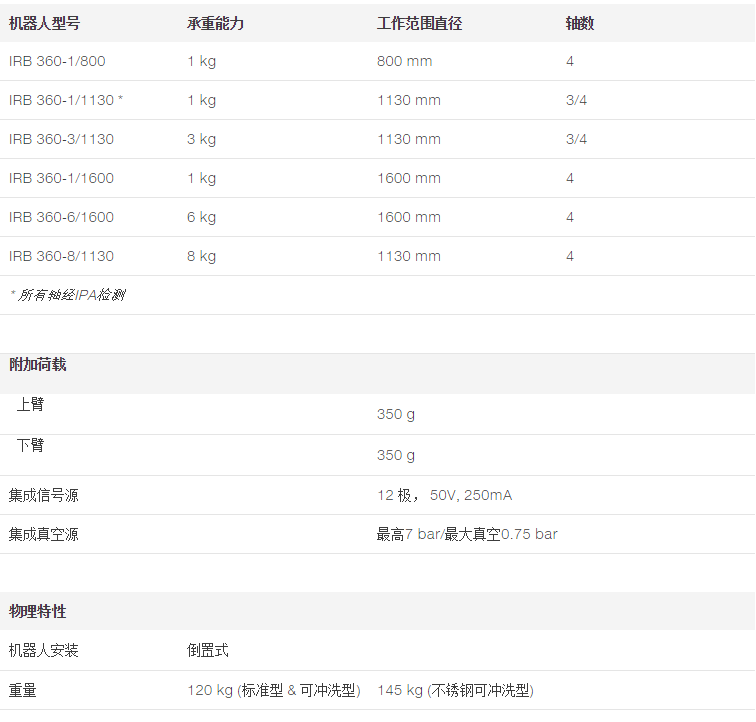Viewport: 756px width, 722px height.
Task: Click the footnote 所有轴经IPA检测
Action: (x=68, y=295)
